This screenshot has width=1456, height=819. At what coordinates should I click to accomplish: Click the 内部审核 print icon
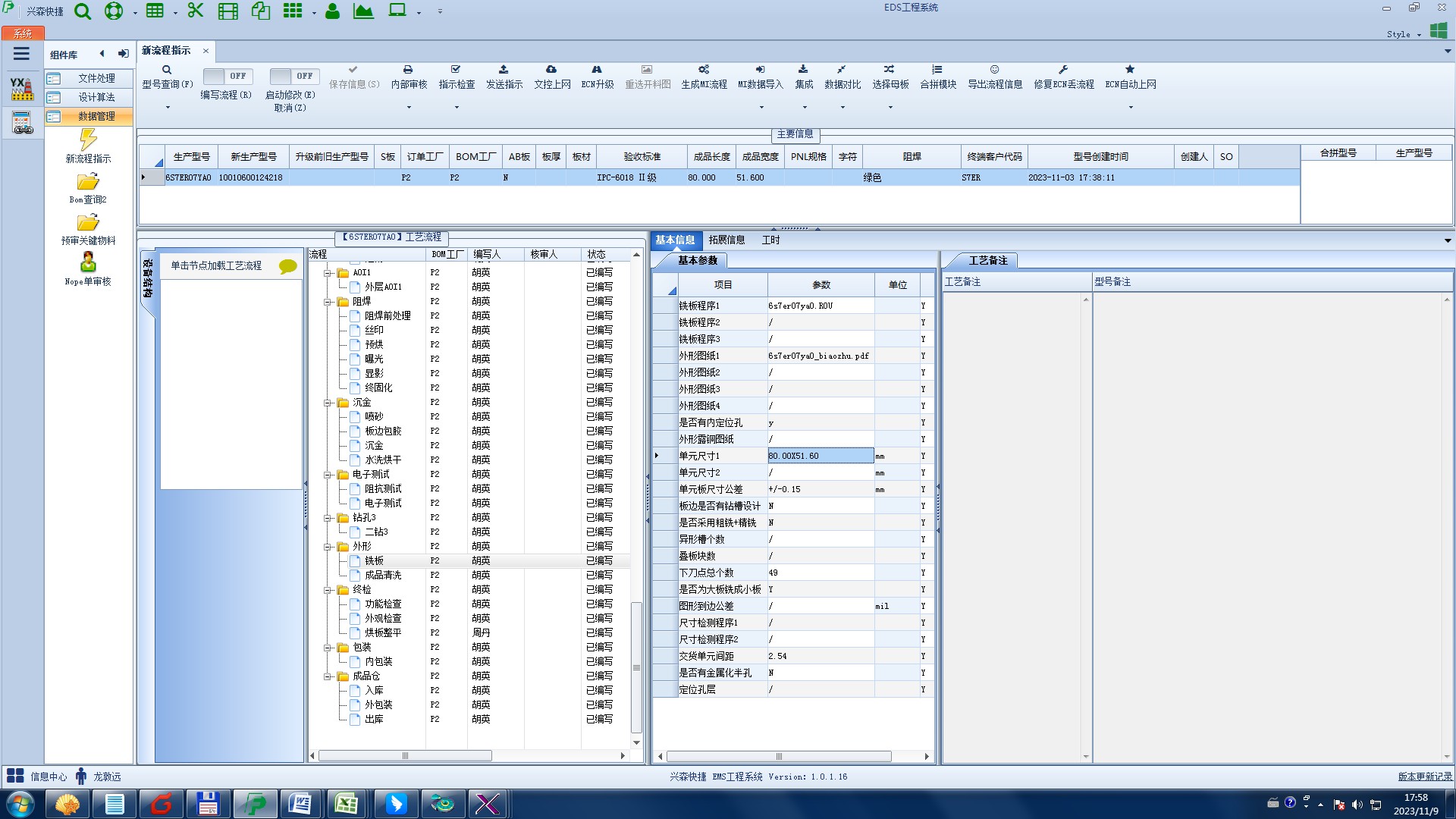408,70
